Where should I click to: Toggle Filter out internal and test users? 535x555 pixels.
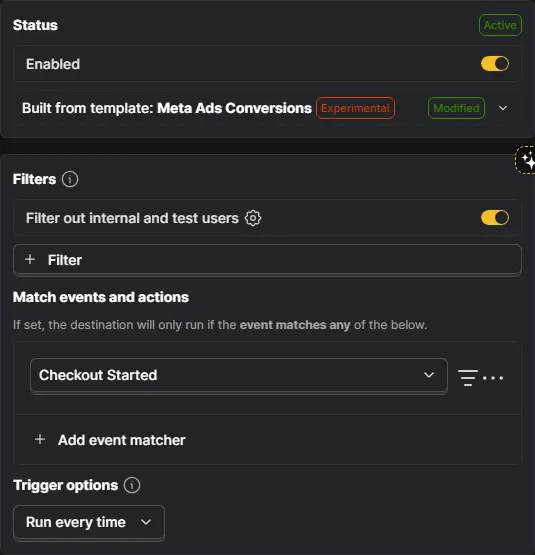[x=495, y=218]
